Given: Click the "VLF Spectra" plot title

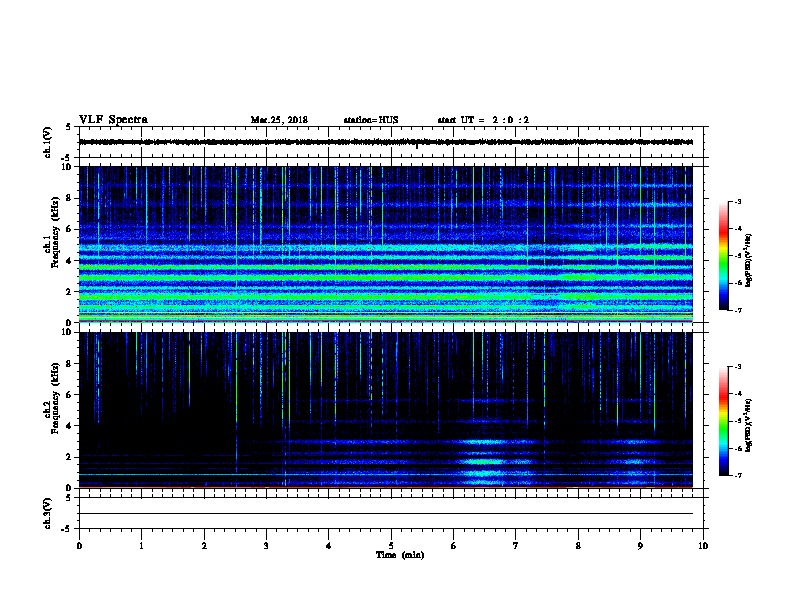Looking at the screenshot, I should 113,120.
